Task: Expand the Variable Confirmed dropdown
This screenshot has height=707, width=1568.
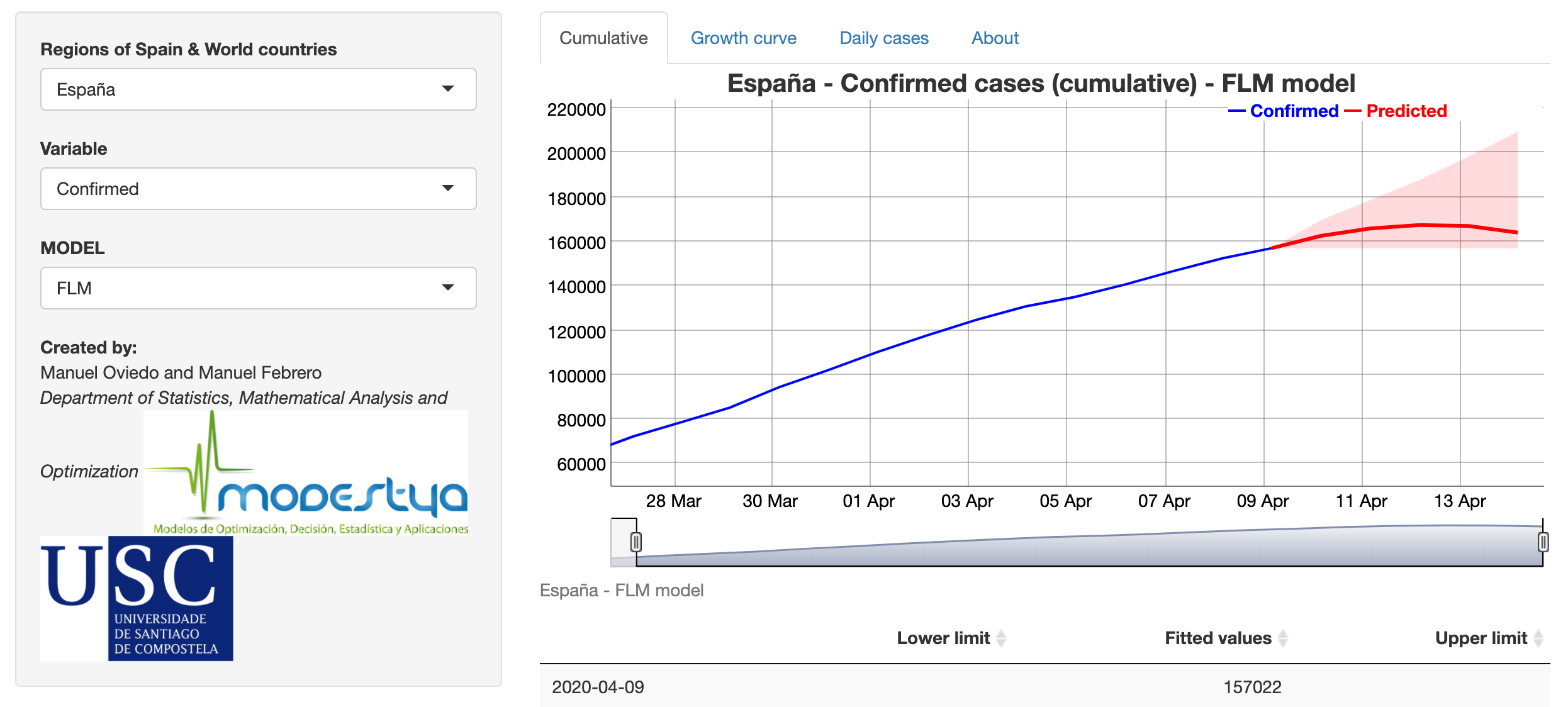Action: (258, 189)
